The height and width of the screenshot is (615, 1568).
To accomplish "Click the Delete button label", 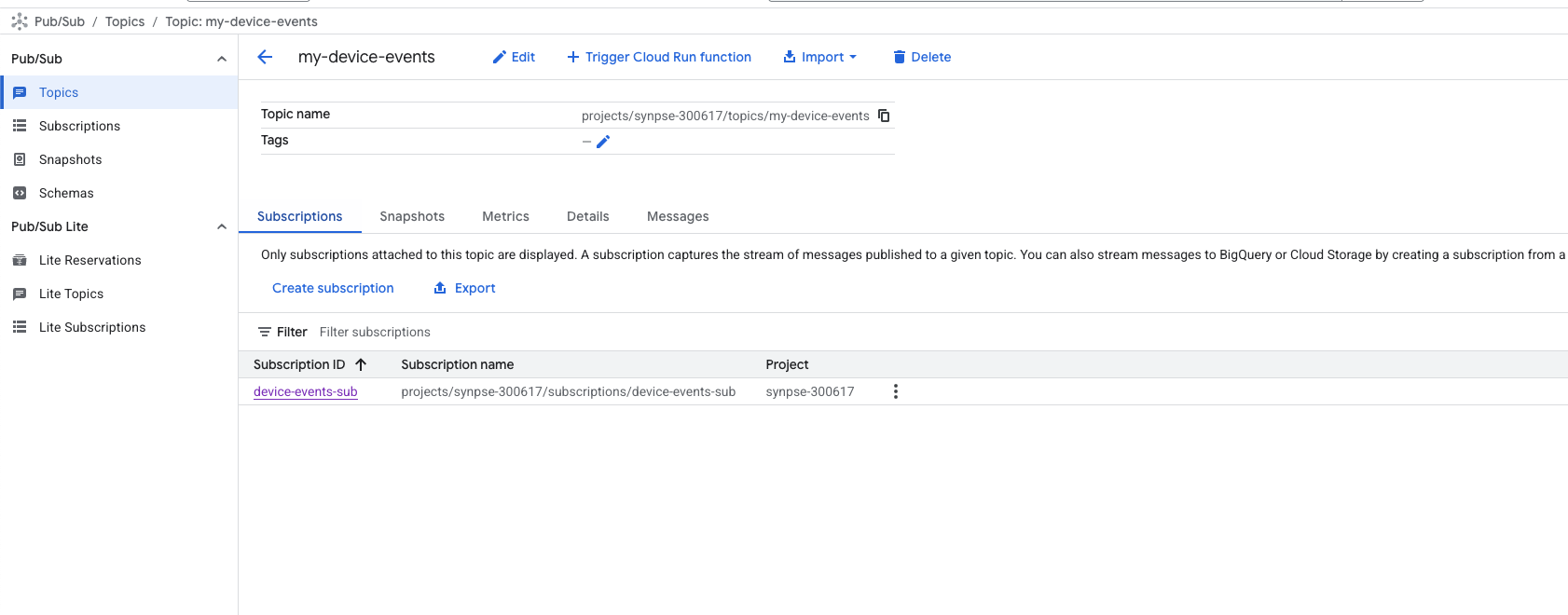I will (931, 57).
